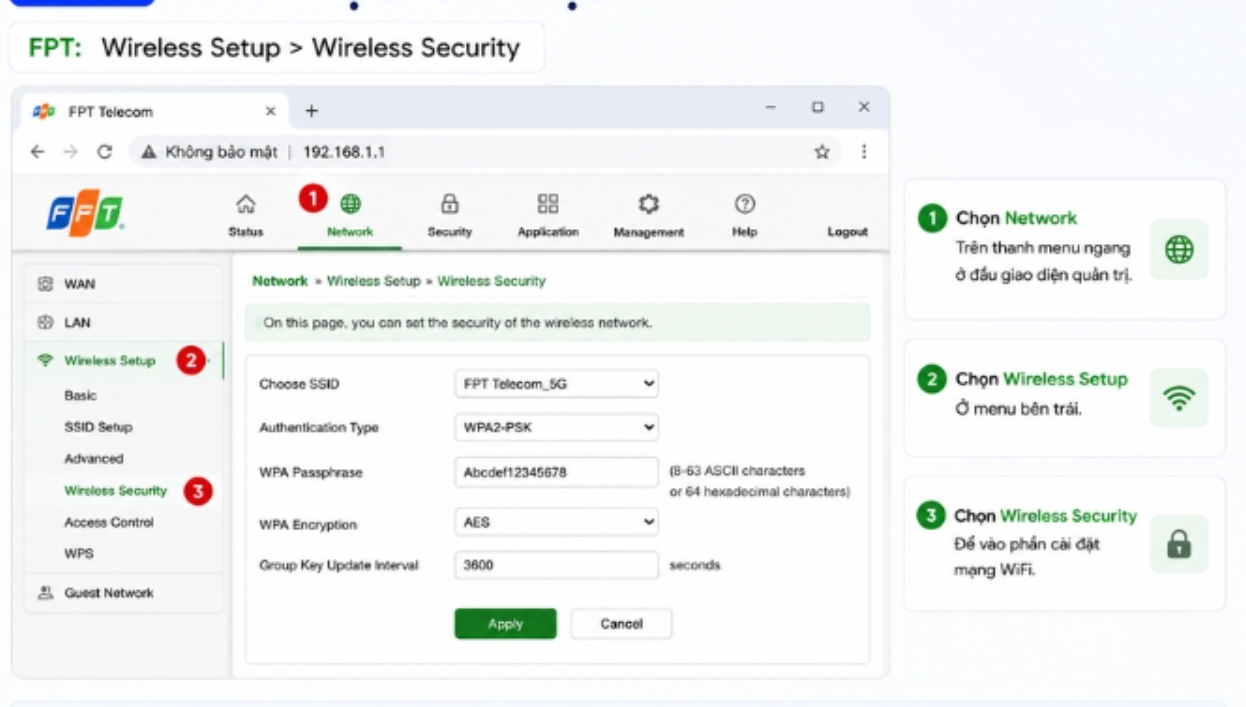Click Network in the breadcrumb
The image size is (1246, 707).
(x=280, y=281)
